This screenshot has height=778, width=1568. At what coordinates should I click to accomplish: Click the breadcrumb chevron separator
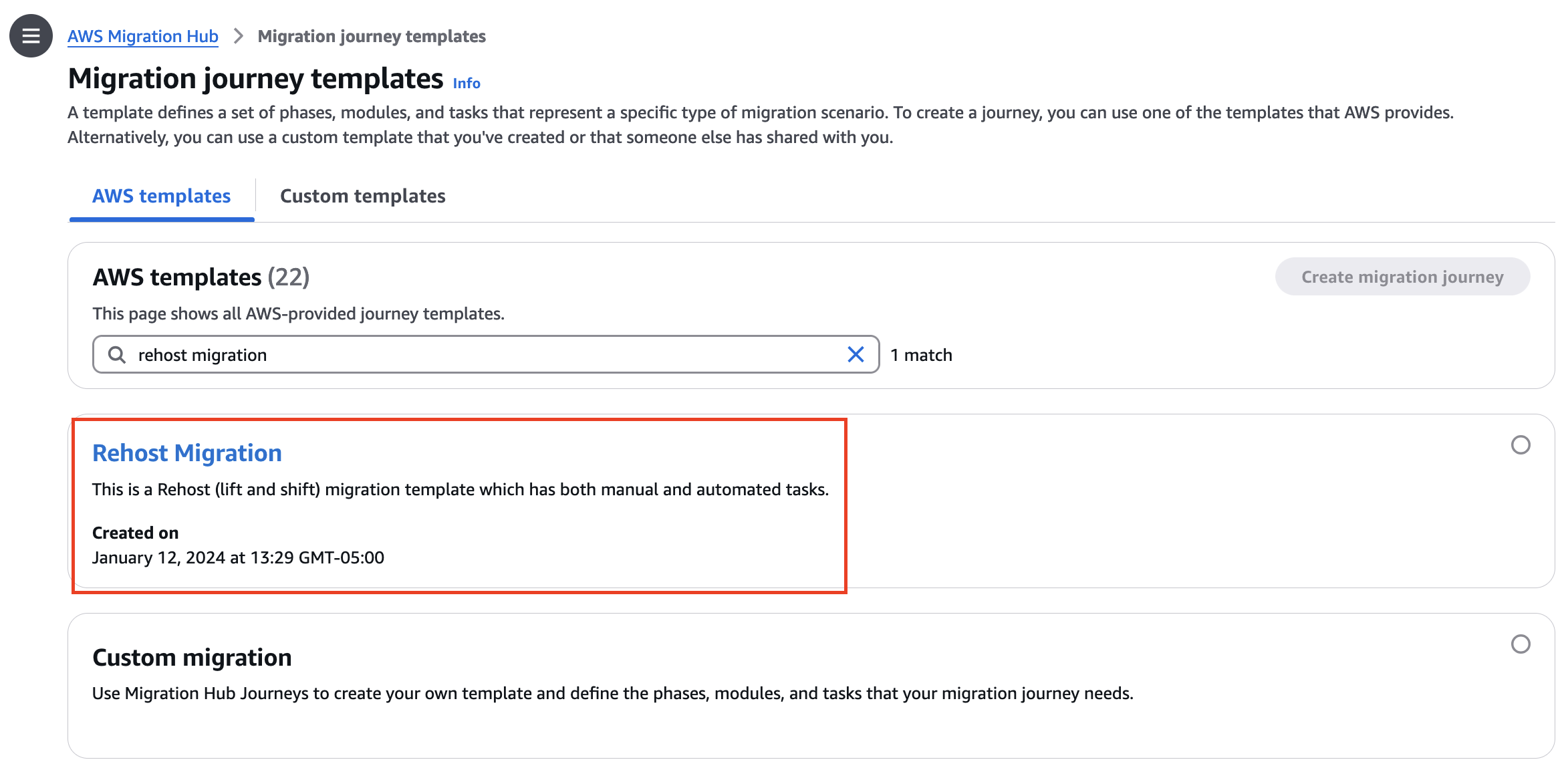(x=237, y=36)
